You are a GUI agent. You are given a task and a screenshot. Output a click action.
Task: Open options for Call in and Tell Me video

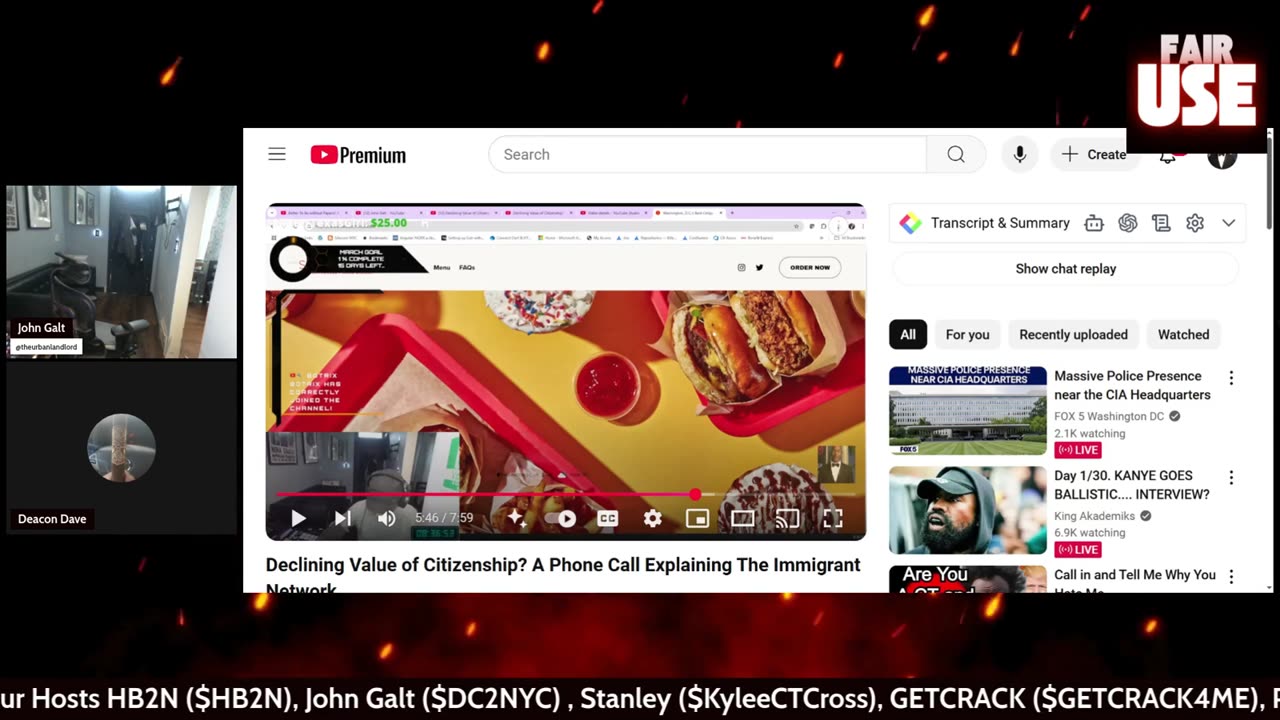(1231, 576)
